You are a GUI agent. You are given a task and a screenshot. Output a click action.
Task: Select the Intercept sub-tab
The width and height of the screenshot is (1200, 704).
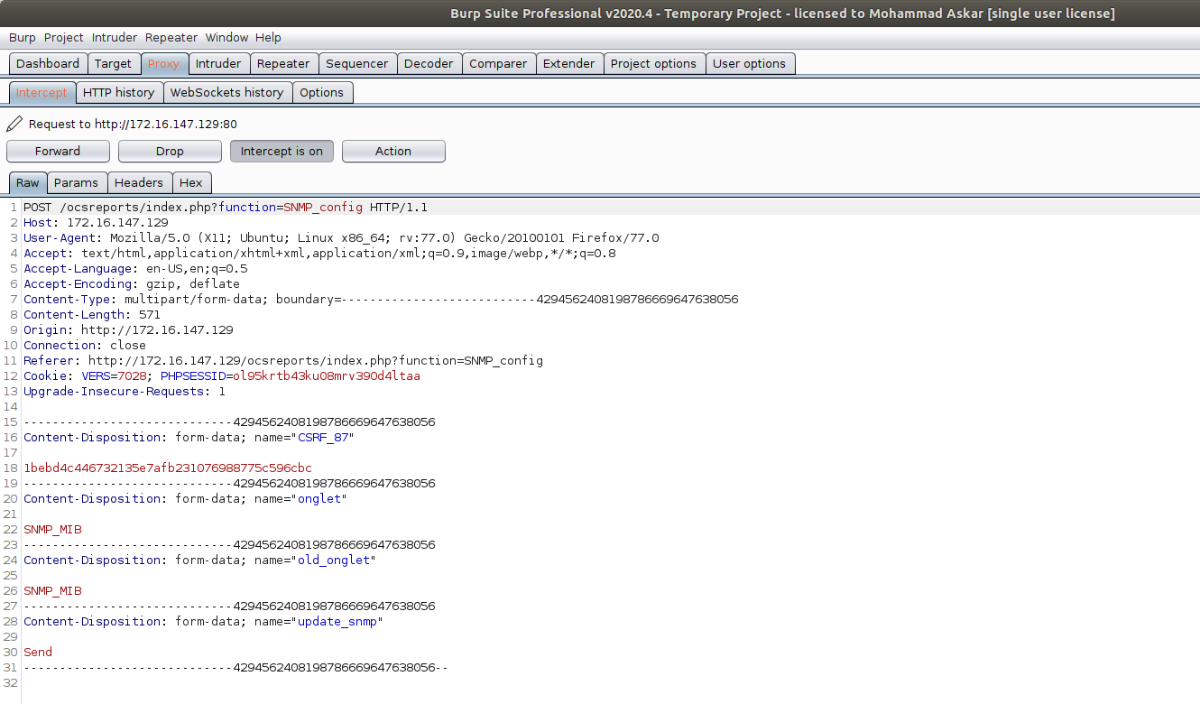(x=42, y=92)
